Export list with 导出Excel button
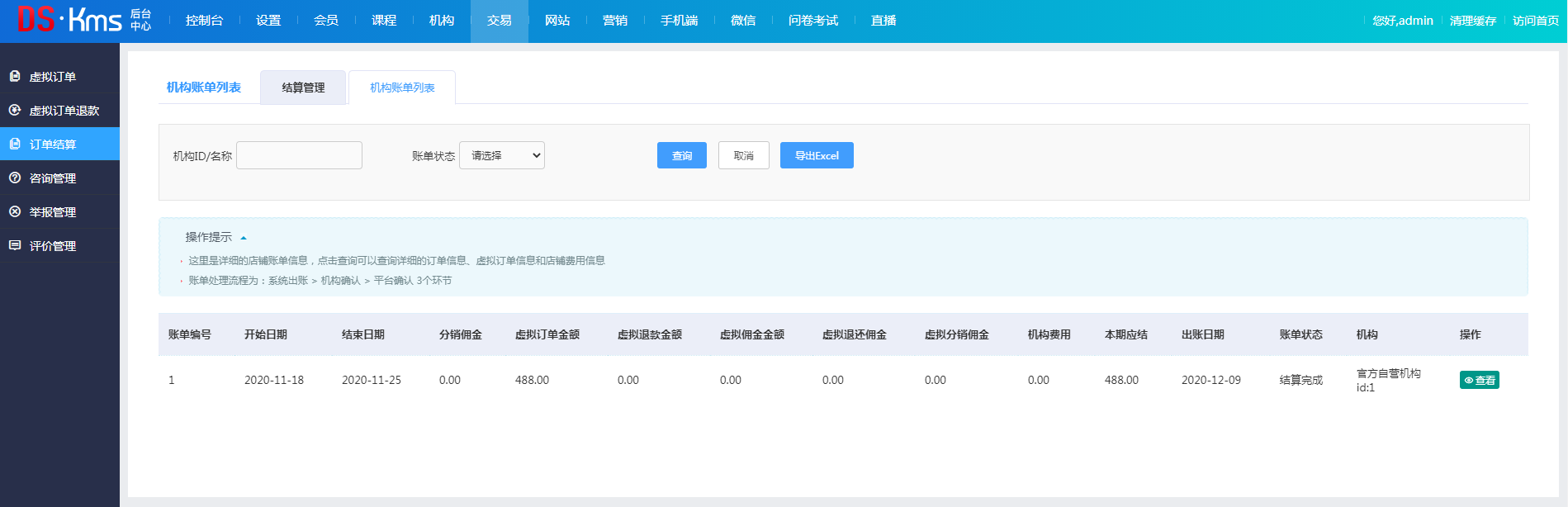 (x=817, y=155)
